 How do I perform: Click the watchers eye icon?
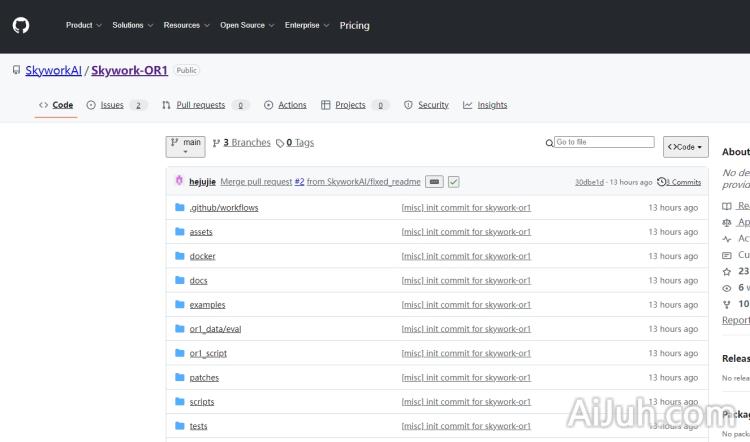[x=727, y=287]
